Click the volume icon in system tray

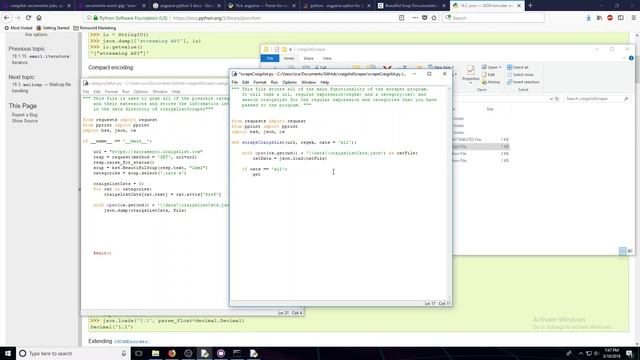point(596,353)
